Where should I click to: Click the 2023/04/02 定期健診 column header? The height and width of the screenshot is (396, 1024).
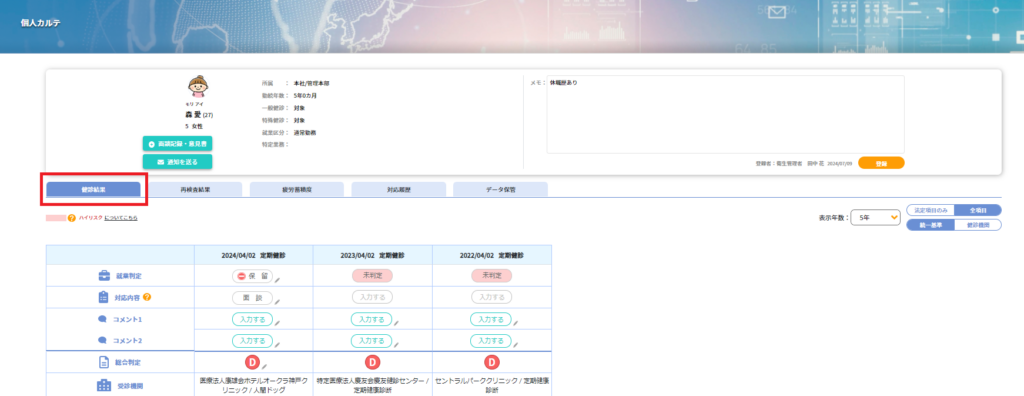372,256
